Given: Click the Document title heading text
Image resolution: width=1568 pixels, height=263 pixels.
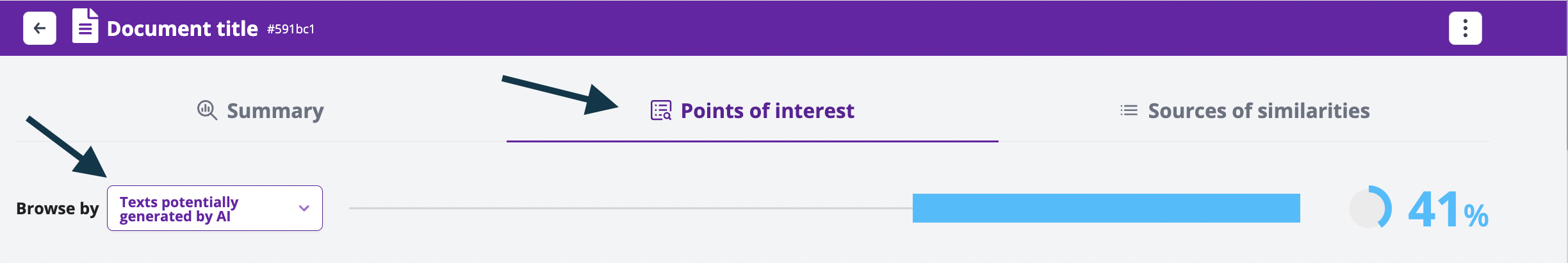Looking at the screenshot, I should tap(183, 29).
